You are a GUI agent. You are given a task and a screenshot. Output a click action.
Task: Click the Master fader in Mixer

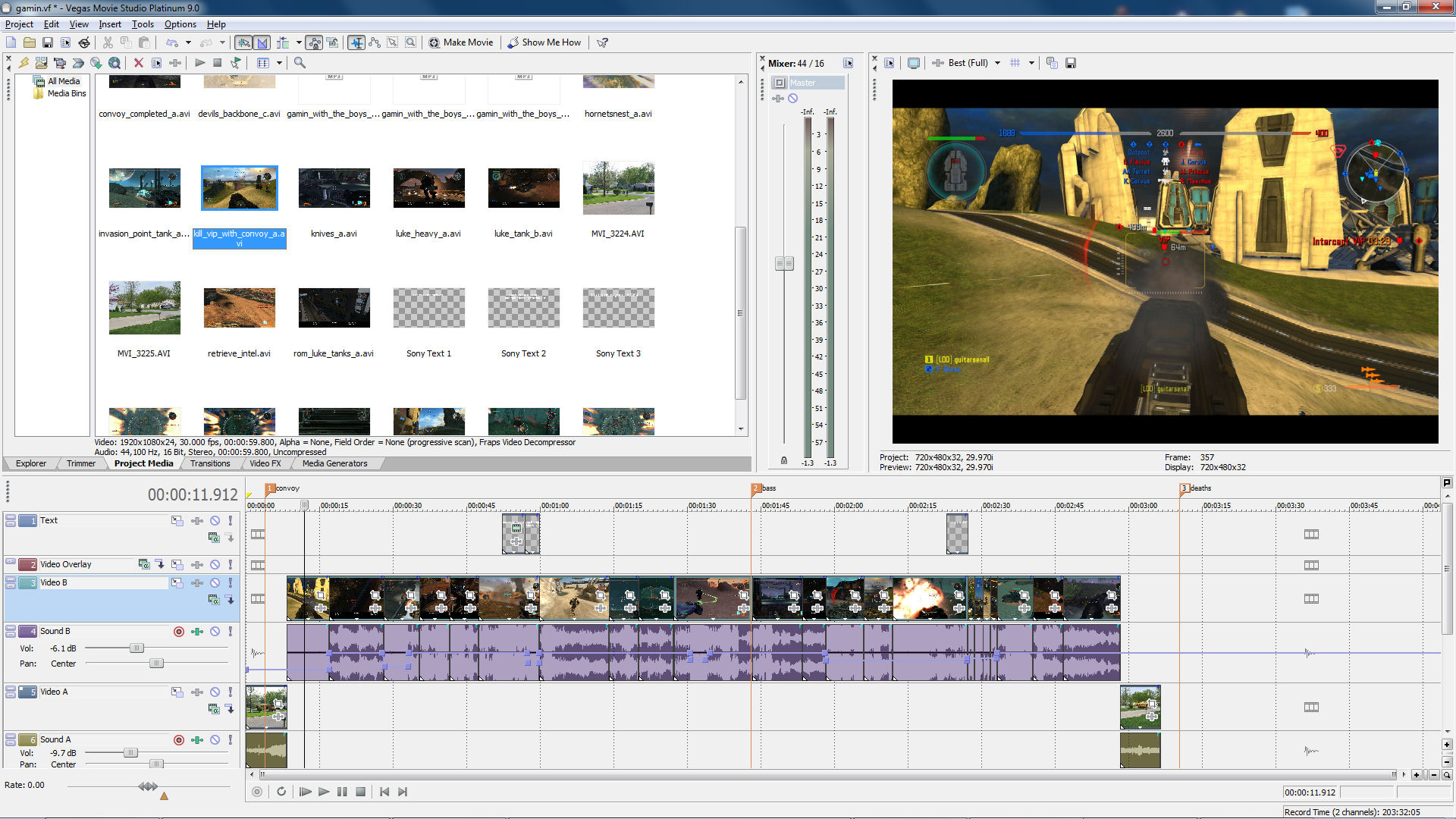pyautogui.click(x=784, y=264)
